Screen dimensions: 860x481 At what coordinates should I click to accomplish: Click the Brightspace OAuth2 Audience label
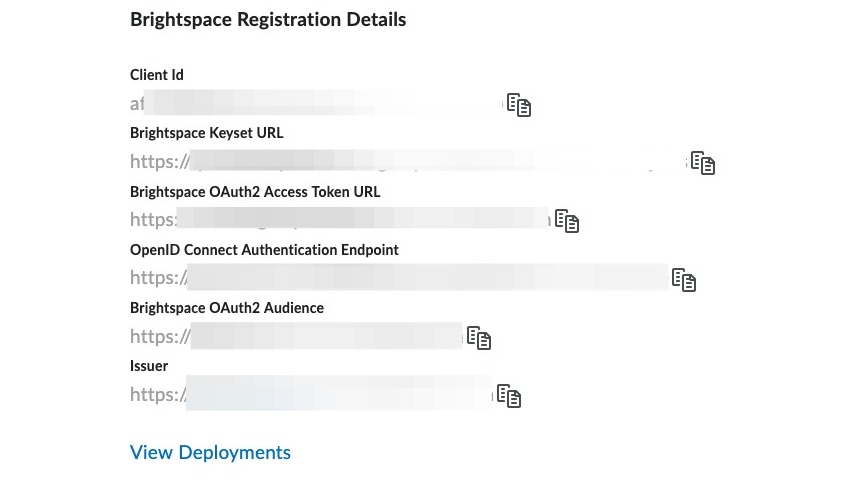coord(227,308)
